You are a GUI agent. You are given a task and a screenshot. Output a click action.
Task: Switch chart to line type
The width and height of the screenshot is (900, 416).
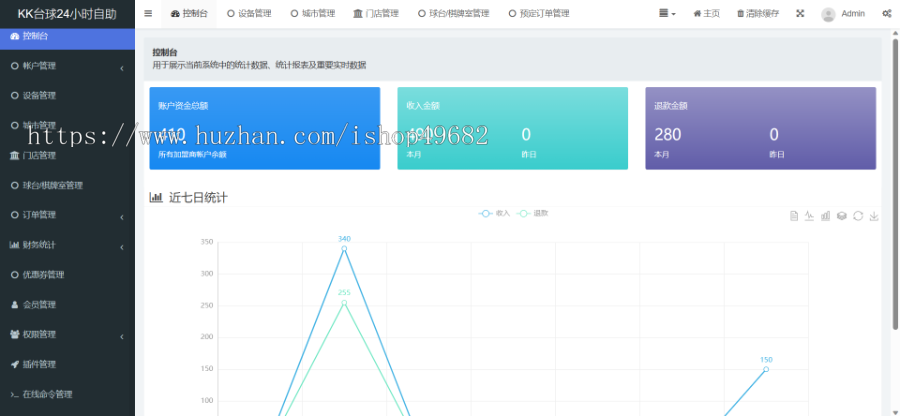coord(809,216)
